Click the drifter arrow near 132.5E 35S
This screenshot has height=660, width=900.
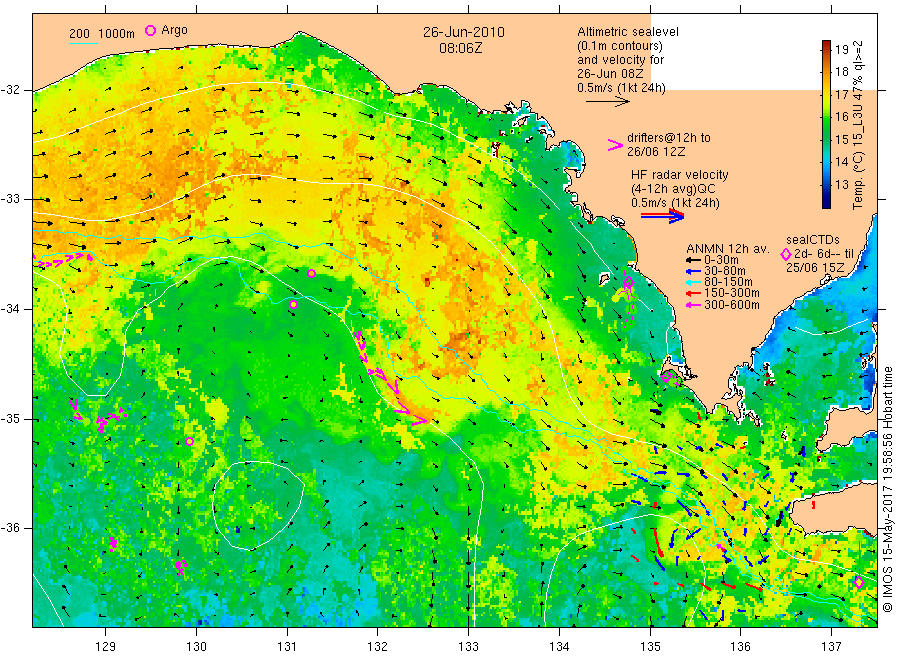(x=420, y=421)
